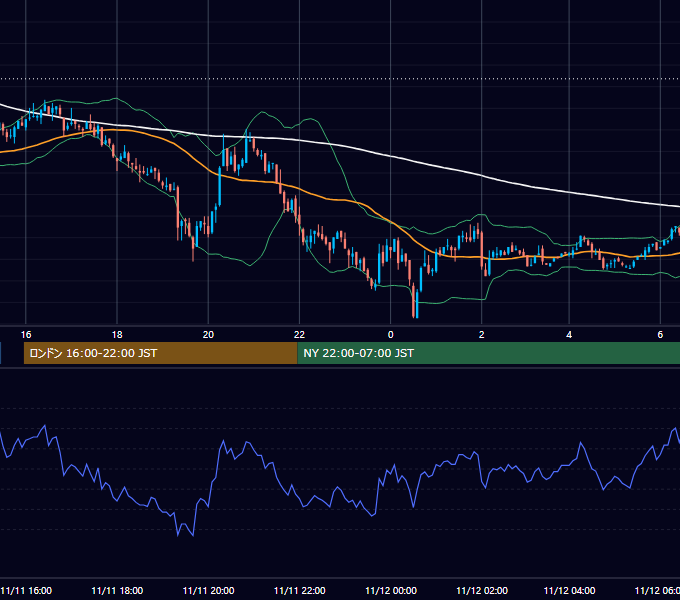The height and width of the screenshot is (600, 680).
Task: Click the 6 hour label on price chart axis
Action: 660,335
